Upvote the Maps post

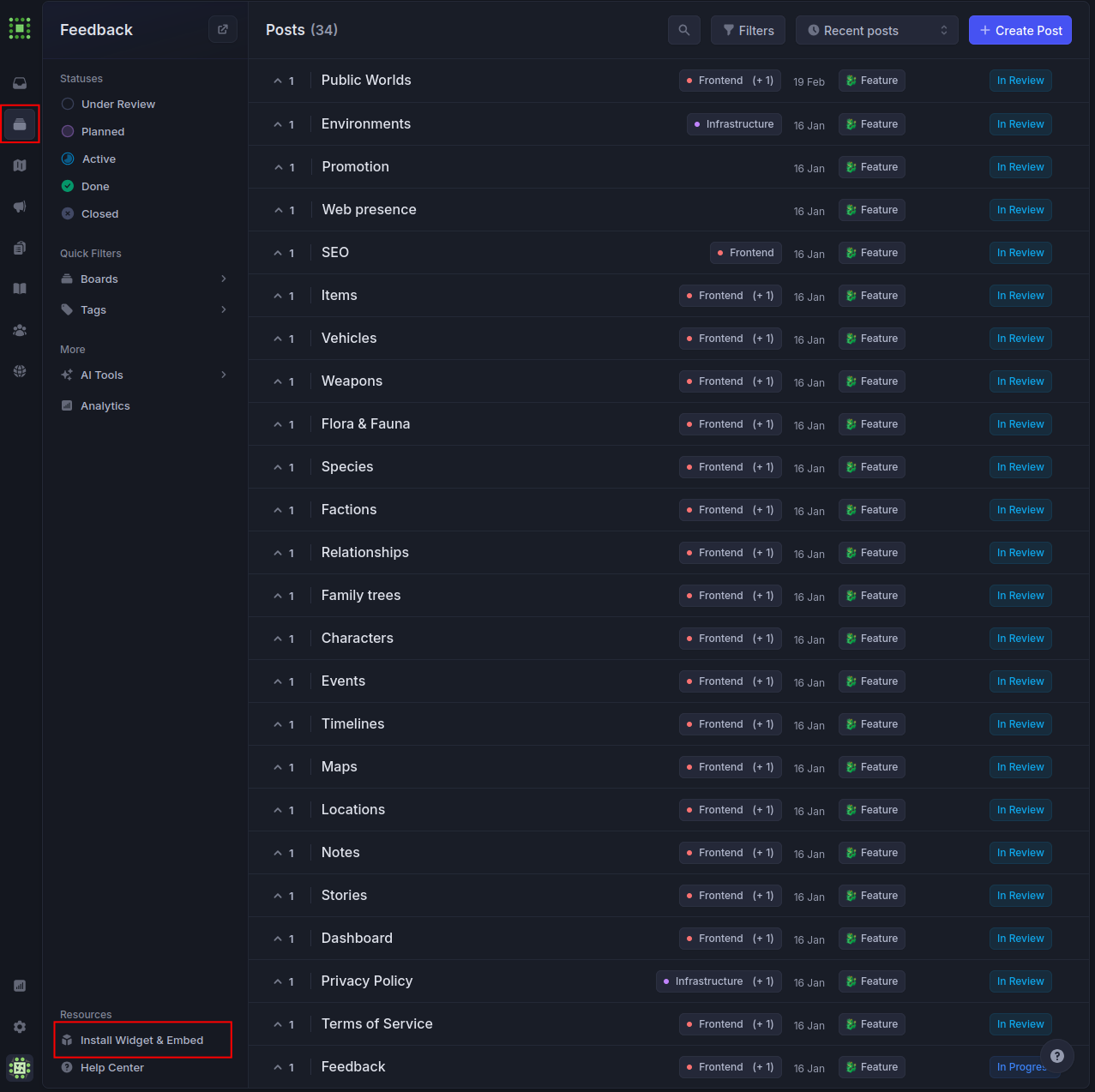284,767
